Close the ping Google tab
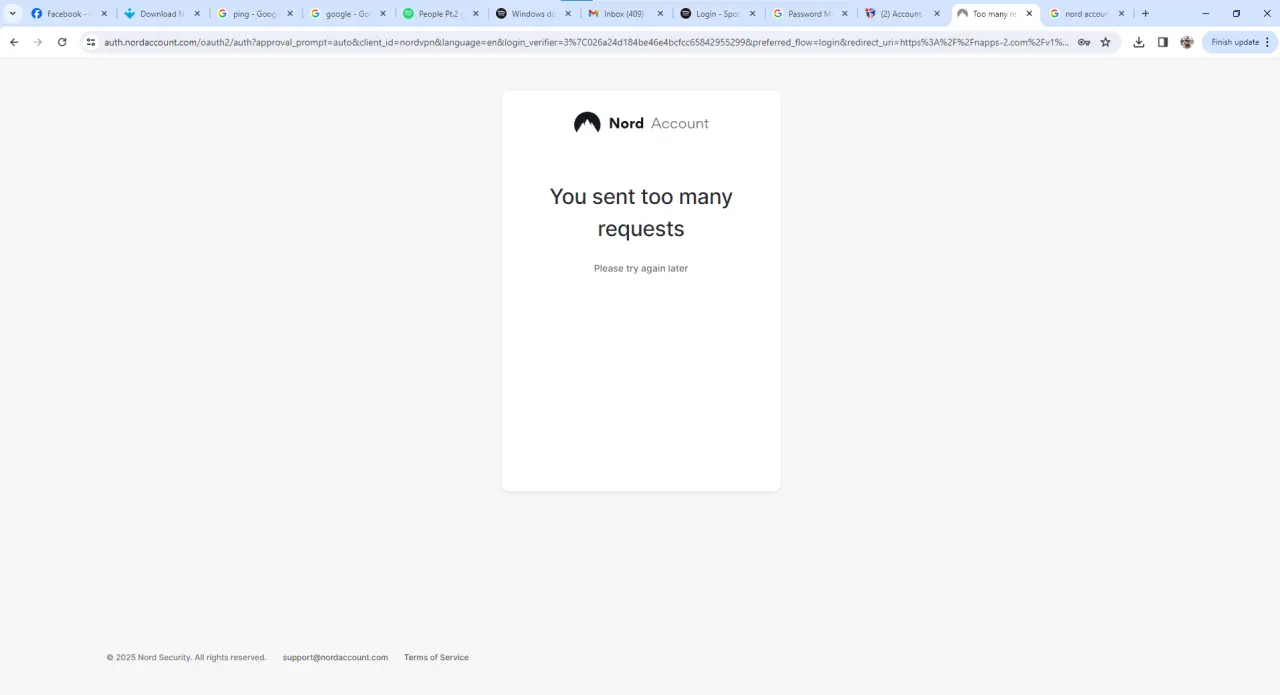 click(x=290, y=14)
